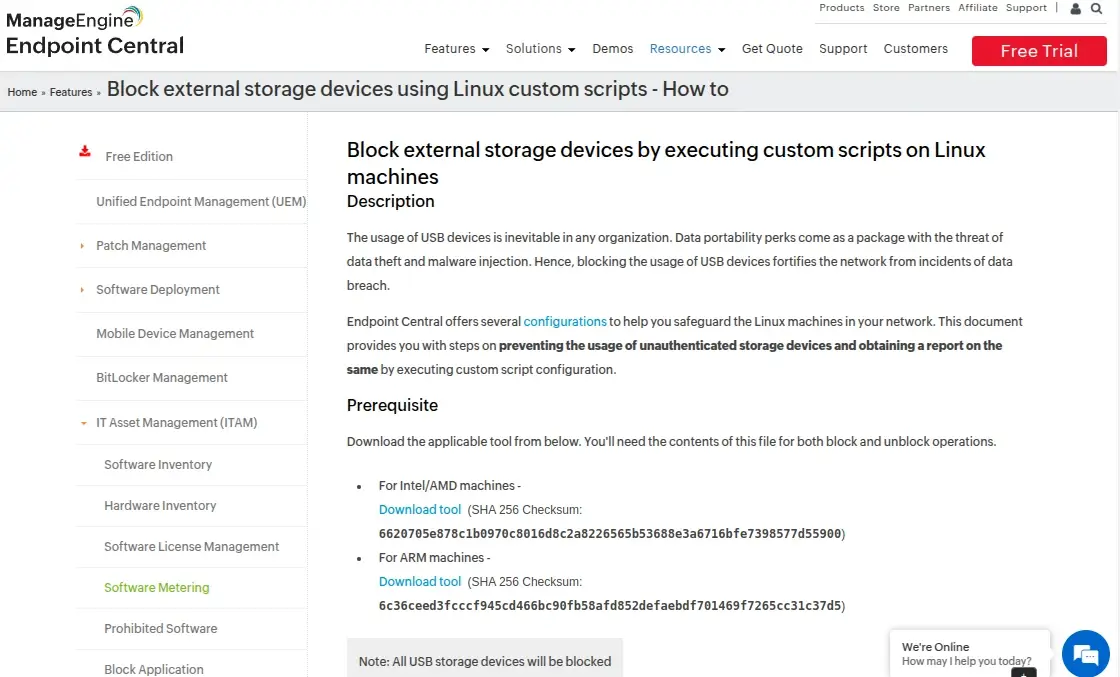Click the user account icon in top bar
The height and width of the screenshot is (677, 1120).
pos(1075,9)
